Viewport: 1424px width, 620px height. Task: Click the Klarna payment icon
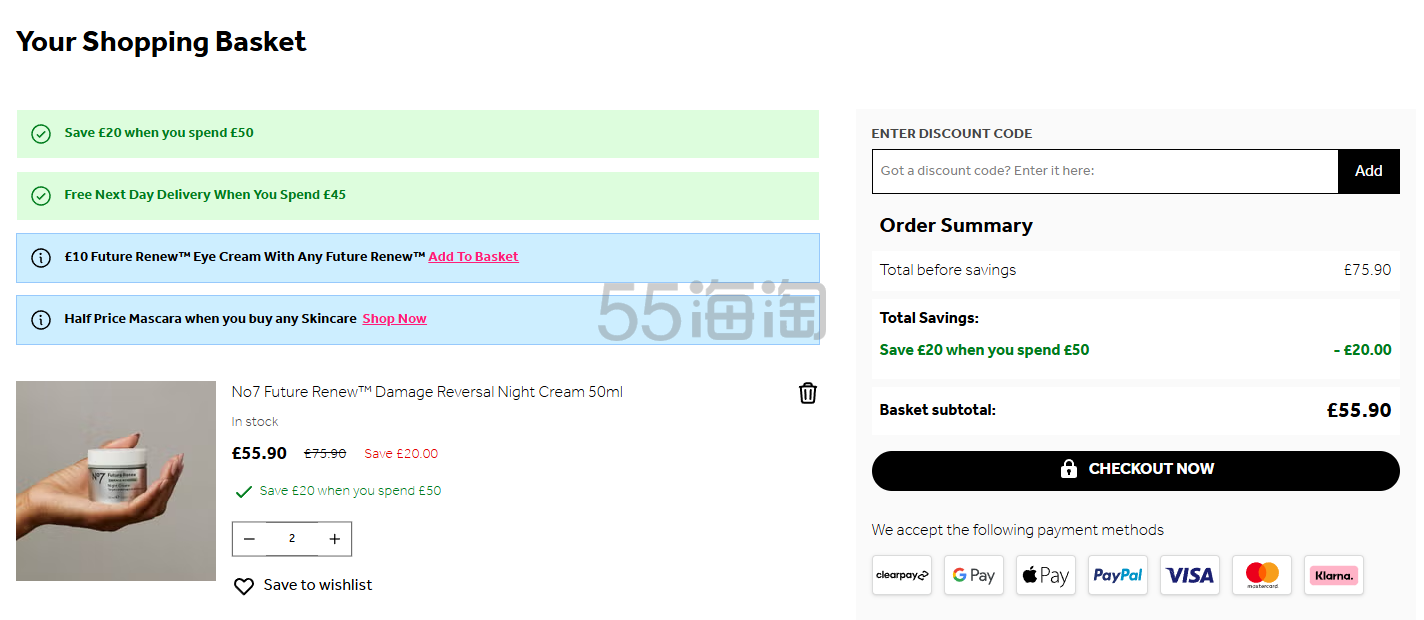point(1333,575)
